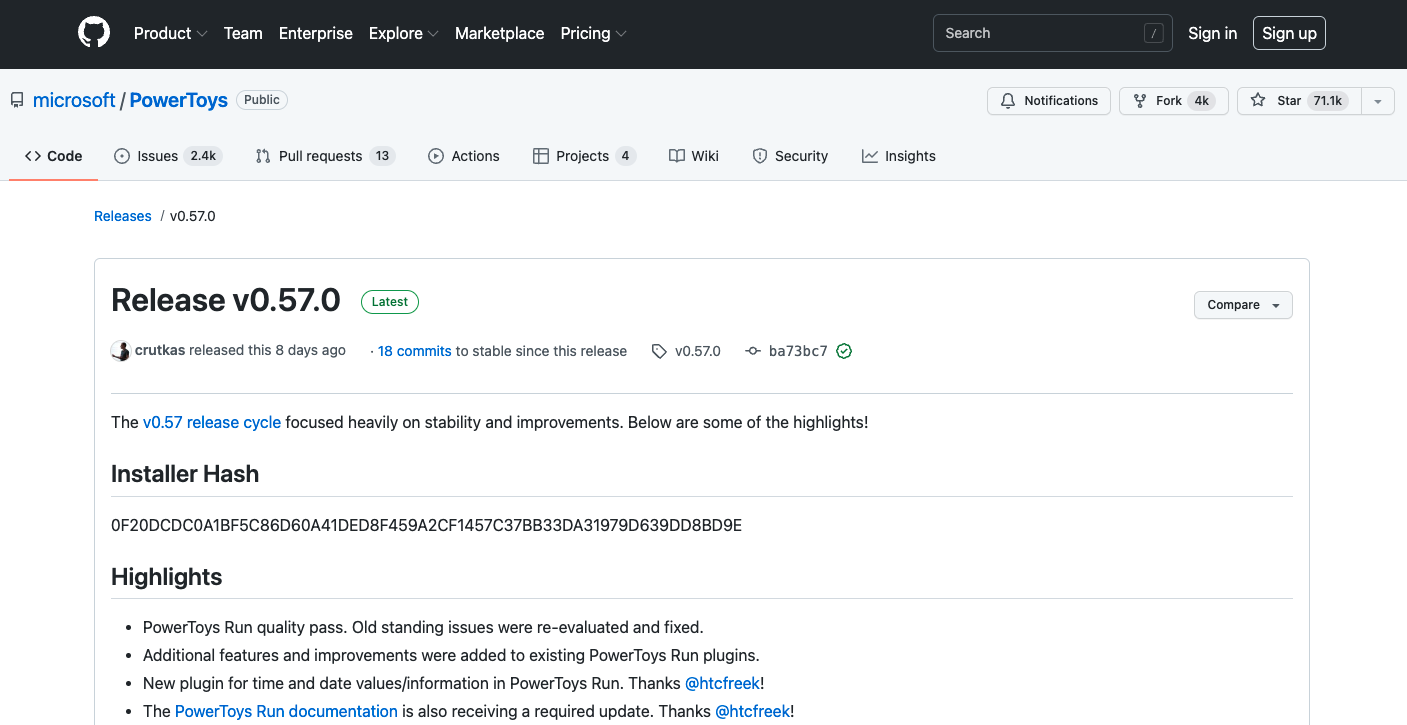Click crutkas avatar image

click(121, 351)
